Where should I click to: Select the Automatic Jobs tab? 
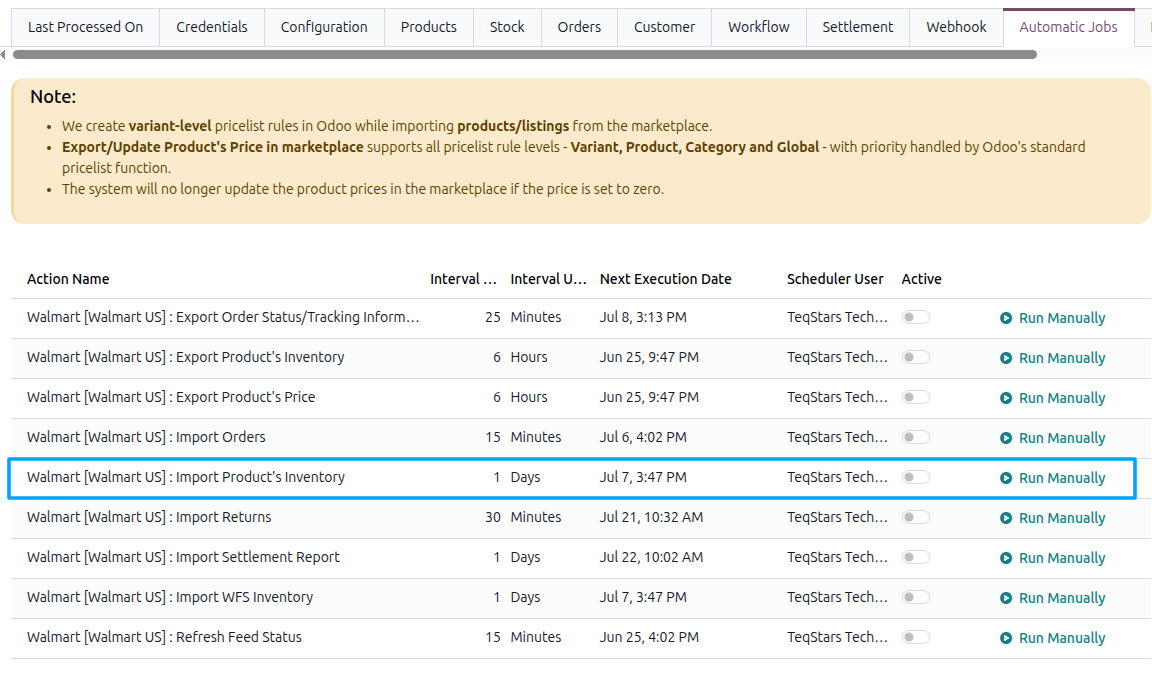[x=1068, y=27]
